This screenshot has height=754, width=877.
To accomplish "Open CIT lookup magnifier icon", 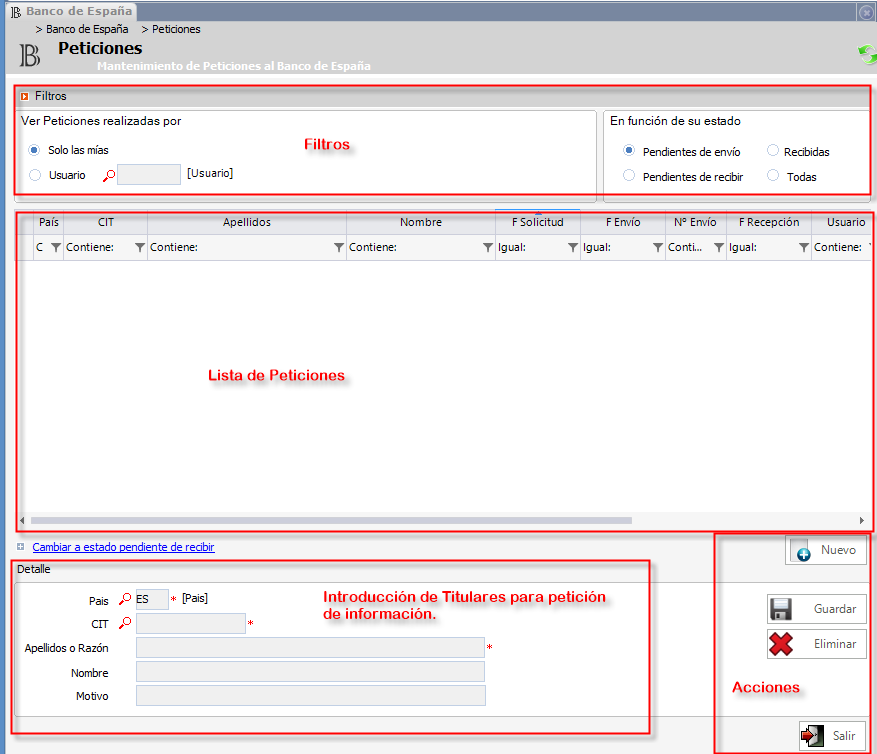I will [x=125, y=623].
